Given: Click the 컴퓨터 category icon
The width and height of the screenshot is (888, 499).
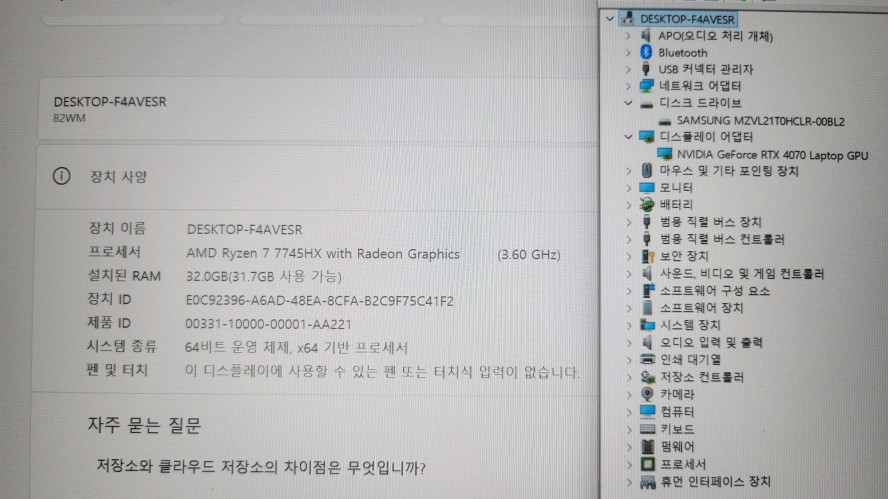Looking at the screenshot, I should (647, 411).
